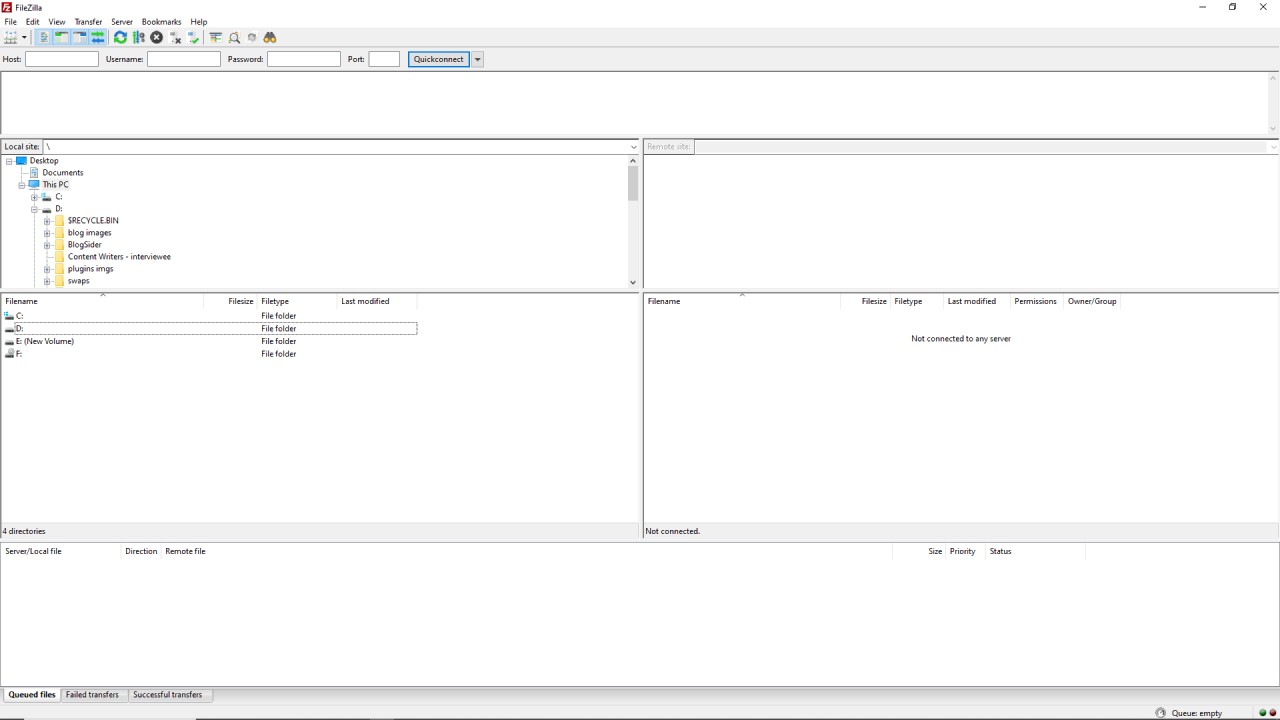The width and height of the screenshot is (1280, 720).
Task: Switch to the Queued files tab
Action: [x=32, y=694]
